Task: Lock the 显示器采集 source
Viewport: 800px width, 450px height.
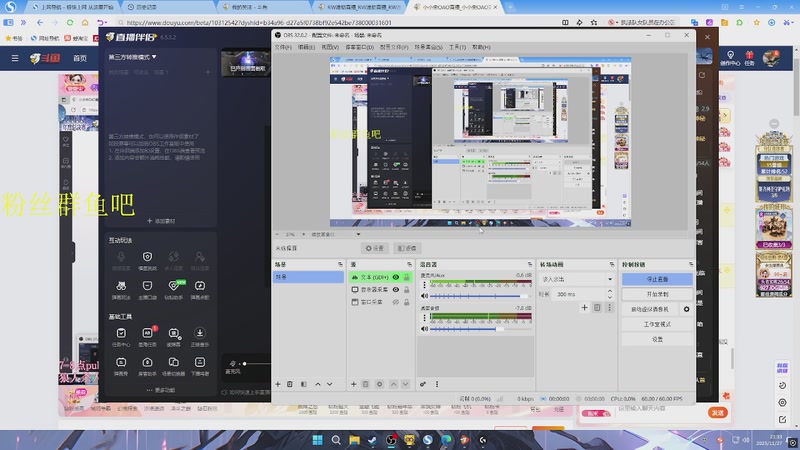Action: (407, 289)
